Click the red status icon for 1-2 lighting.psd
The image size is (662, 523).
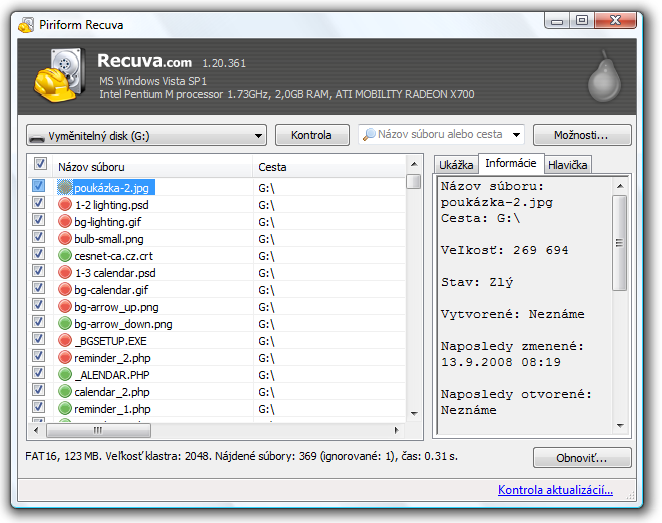coord(65,205)
